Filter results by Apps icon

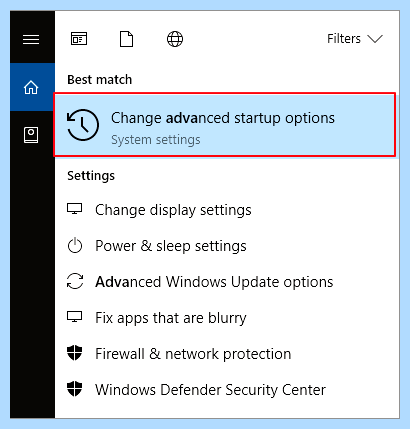[x=79, y=39]
